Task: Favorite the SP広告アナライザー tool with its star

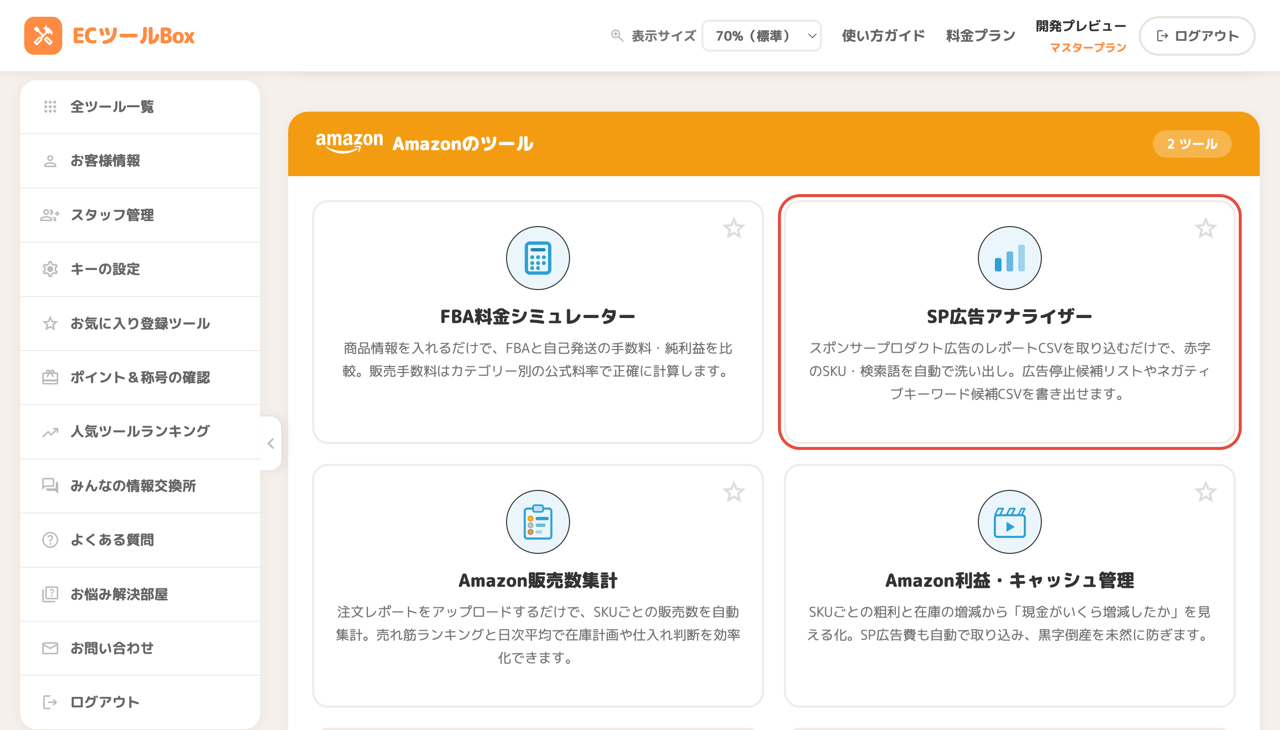Action: [x=1206, y=228]
